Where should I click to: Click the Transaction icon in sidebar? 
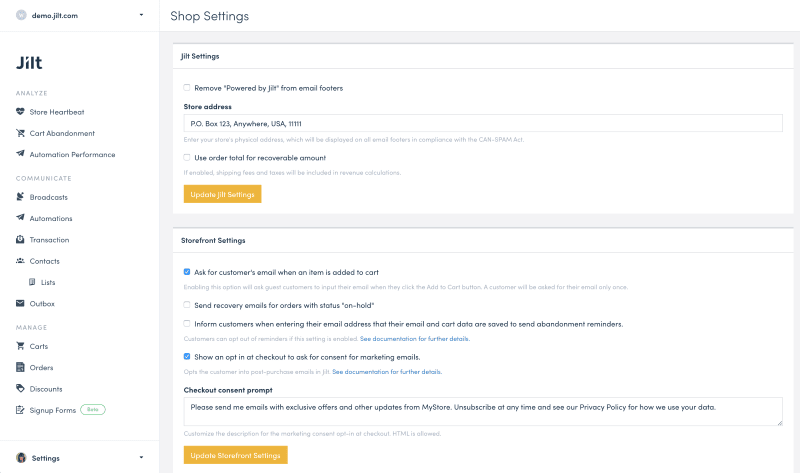click(20, 239)
